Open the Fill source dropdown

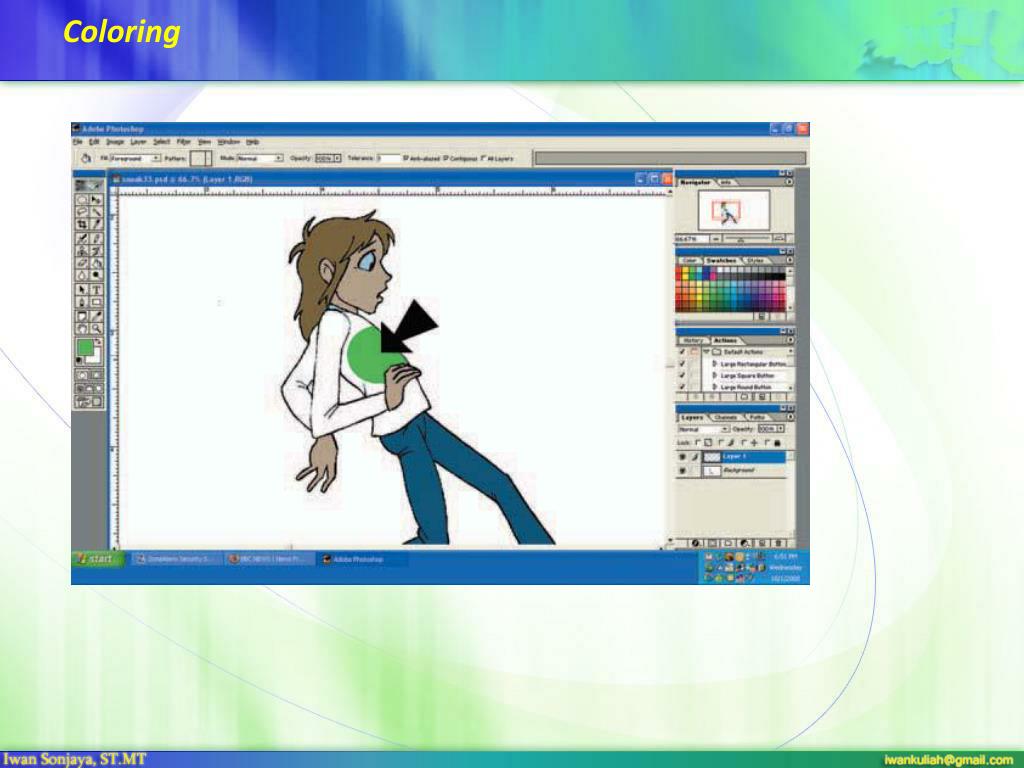(x=156, y=158)
